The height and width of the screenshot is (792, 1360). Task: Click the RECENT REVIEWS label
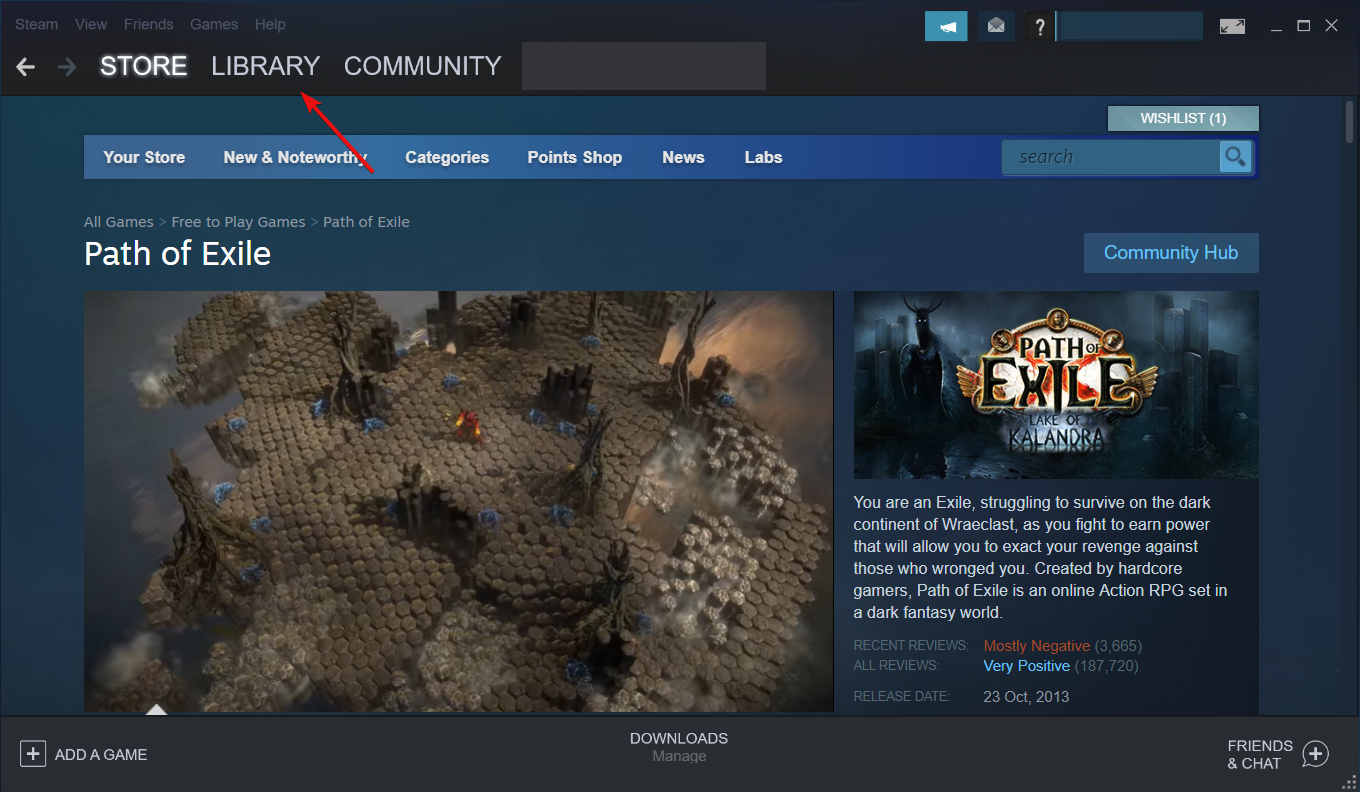(x=911, y=646)
